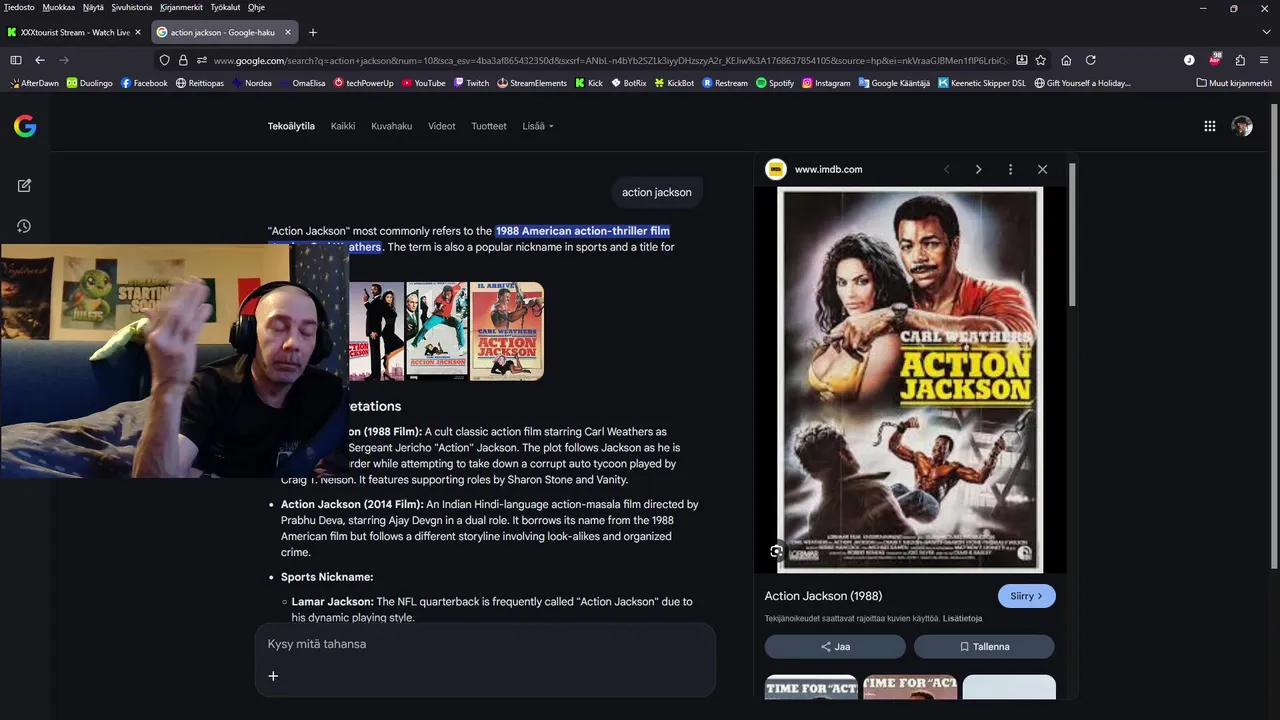This screenshot has width=1280, height=720.
Task: Reload the current page
Action: (1091, 60)
